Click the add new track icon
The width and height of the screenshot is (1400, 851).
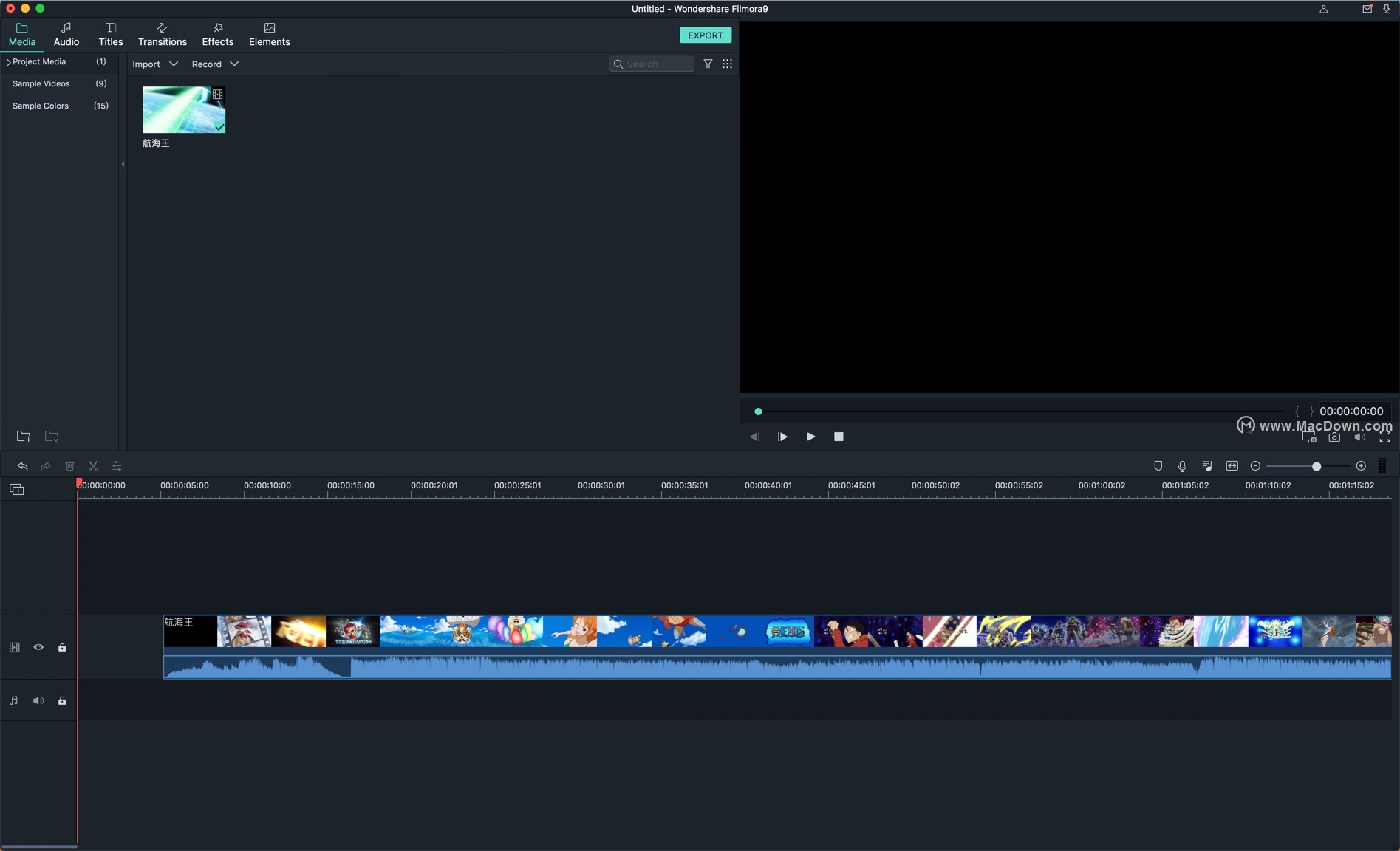click(x=16, y=489)
